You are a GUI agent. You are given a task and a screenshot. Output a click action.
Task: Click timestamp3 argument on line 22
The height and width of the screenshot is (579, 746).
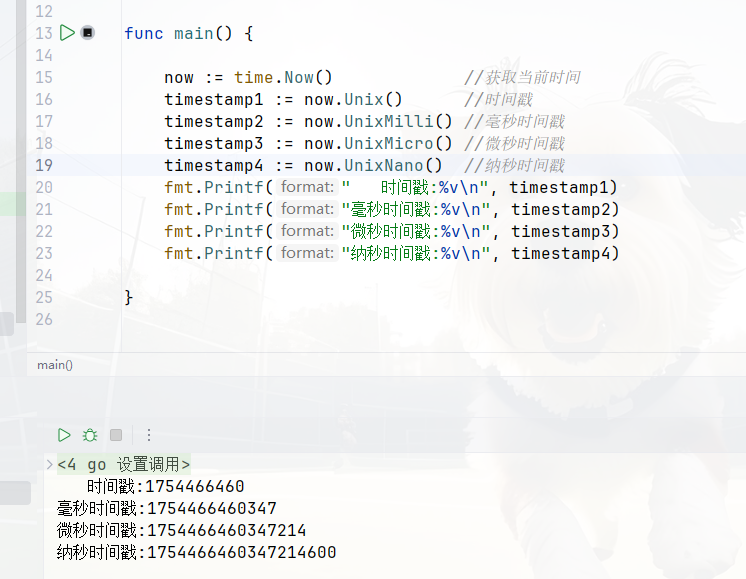point(560,231)
